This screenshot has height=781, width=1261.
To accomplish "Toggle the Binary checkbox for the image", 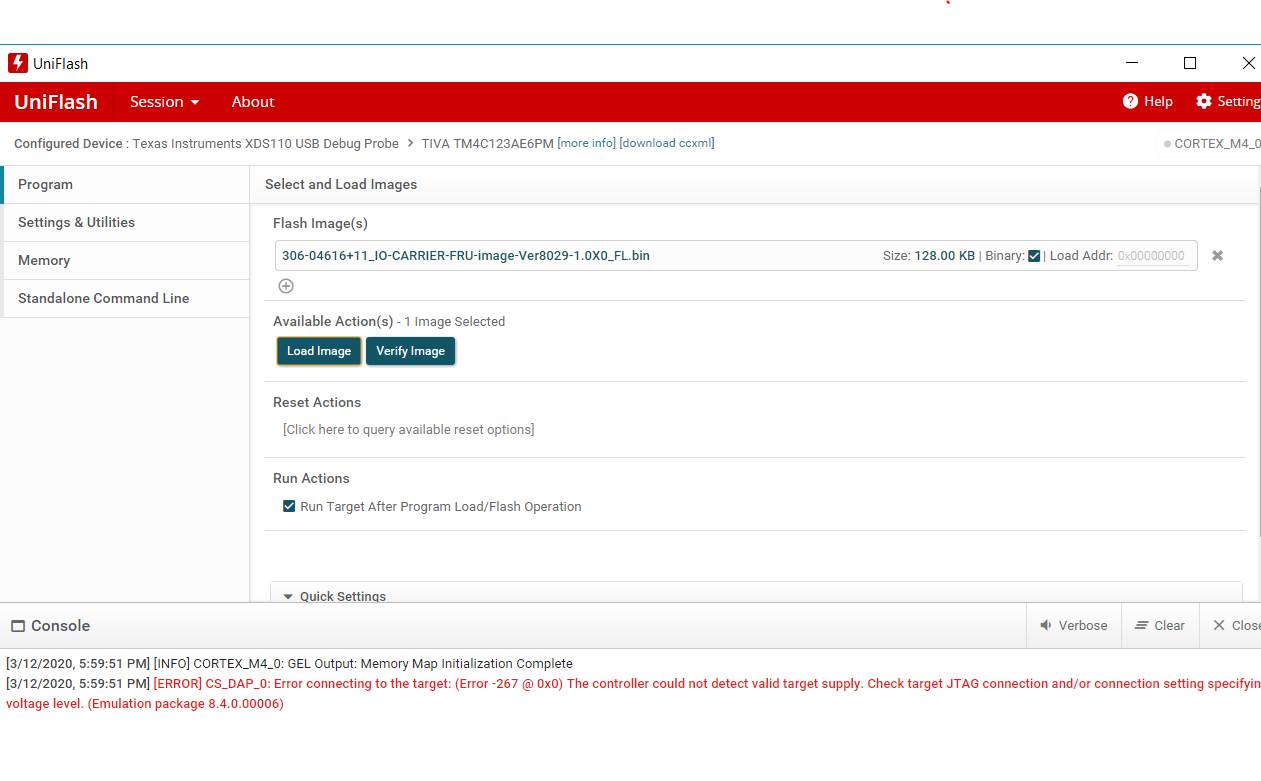I will (x=1034, y=255).
